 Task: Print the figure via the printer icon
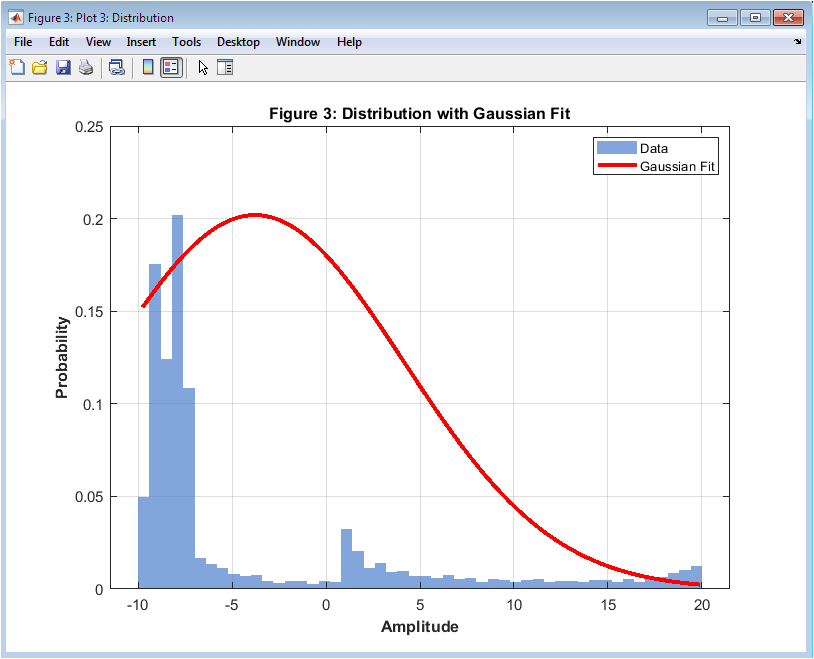coord(86,68)
